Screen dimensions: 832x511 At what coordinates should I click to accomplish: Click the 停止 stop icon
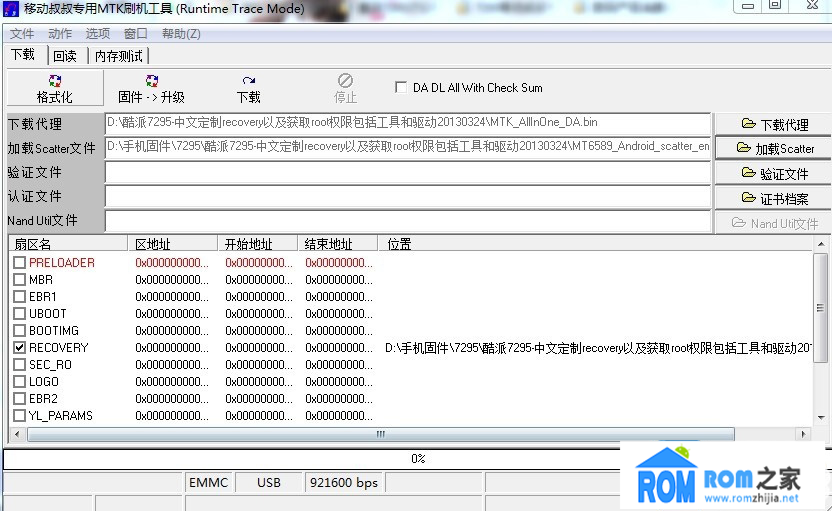tap(345, 80)
